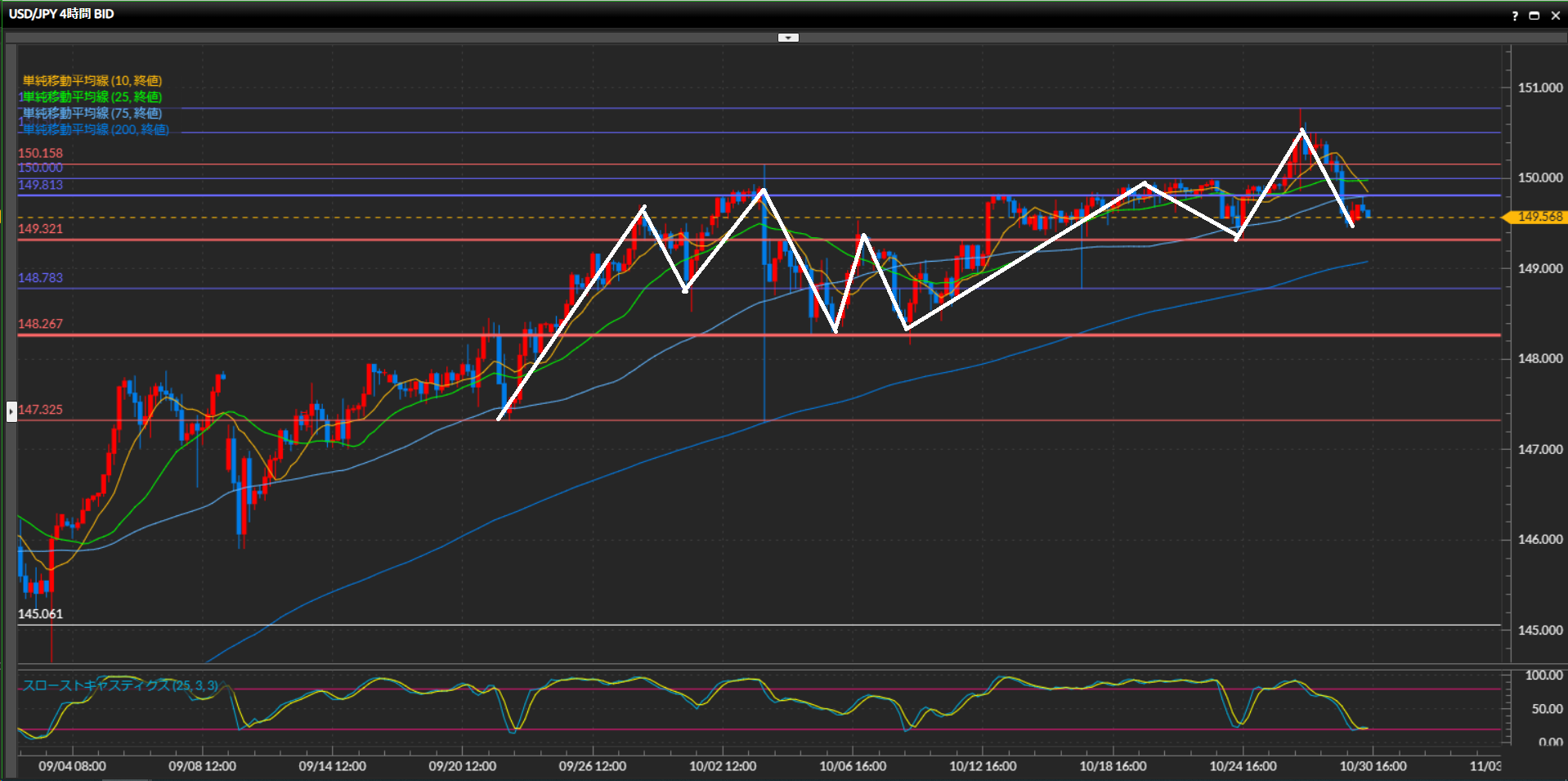The width and height of the screenshot is (1568, 781).
Task: Click the USD/JPY 4時間 BID title bar
Action: tap(61, 14)
